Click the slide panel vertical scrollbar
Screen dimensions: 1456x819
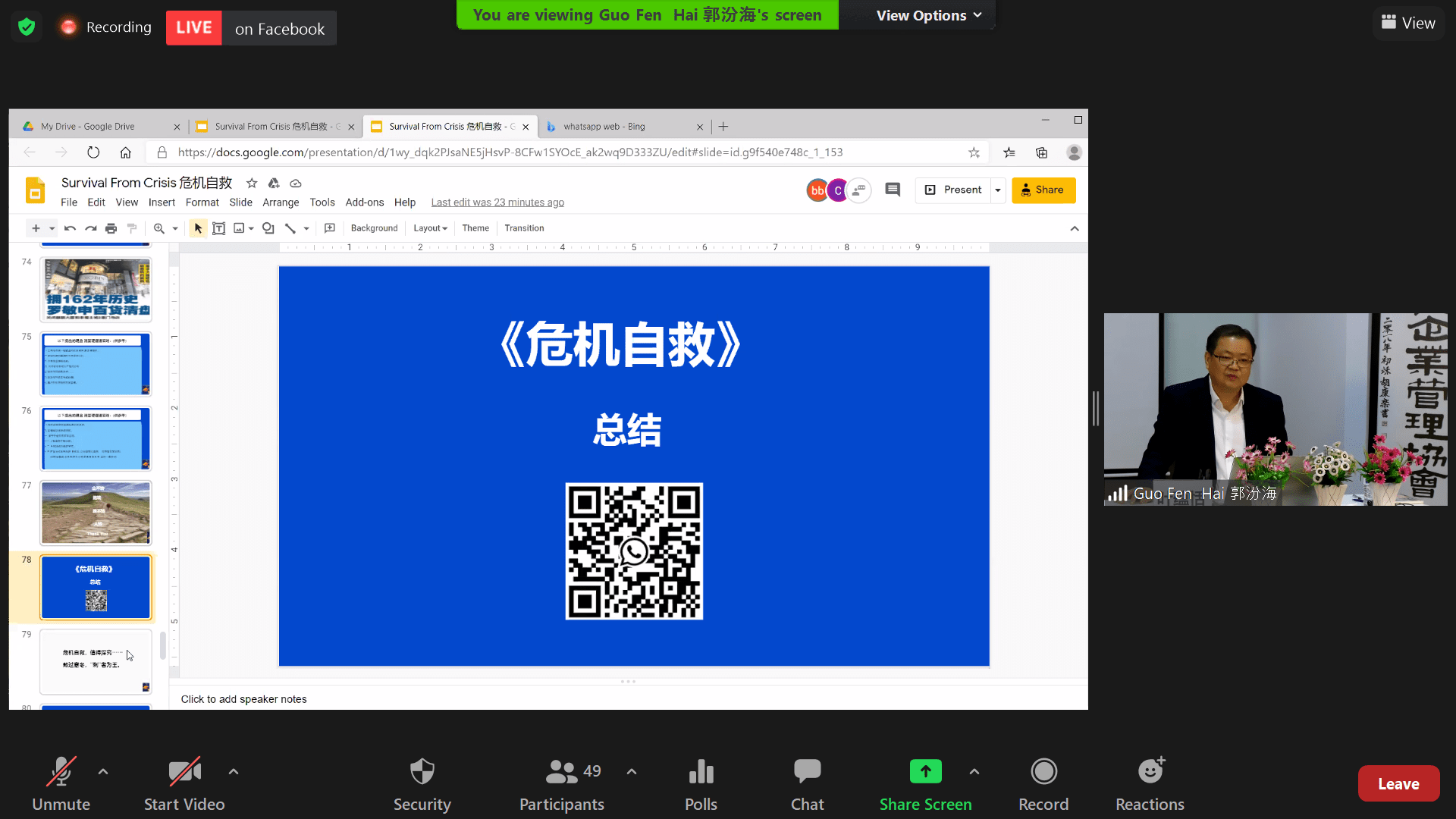point(163,645)
